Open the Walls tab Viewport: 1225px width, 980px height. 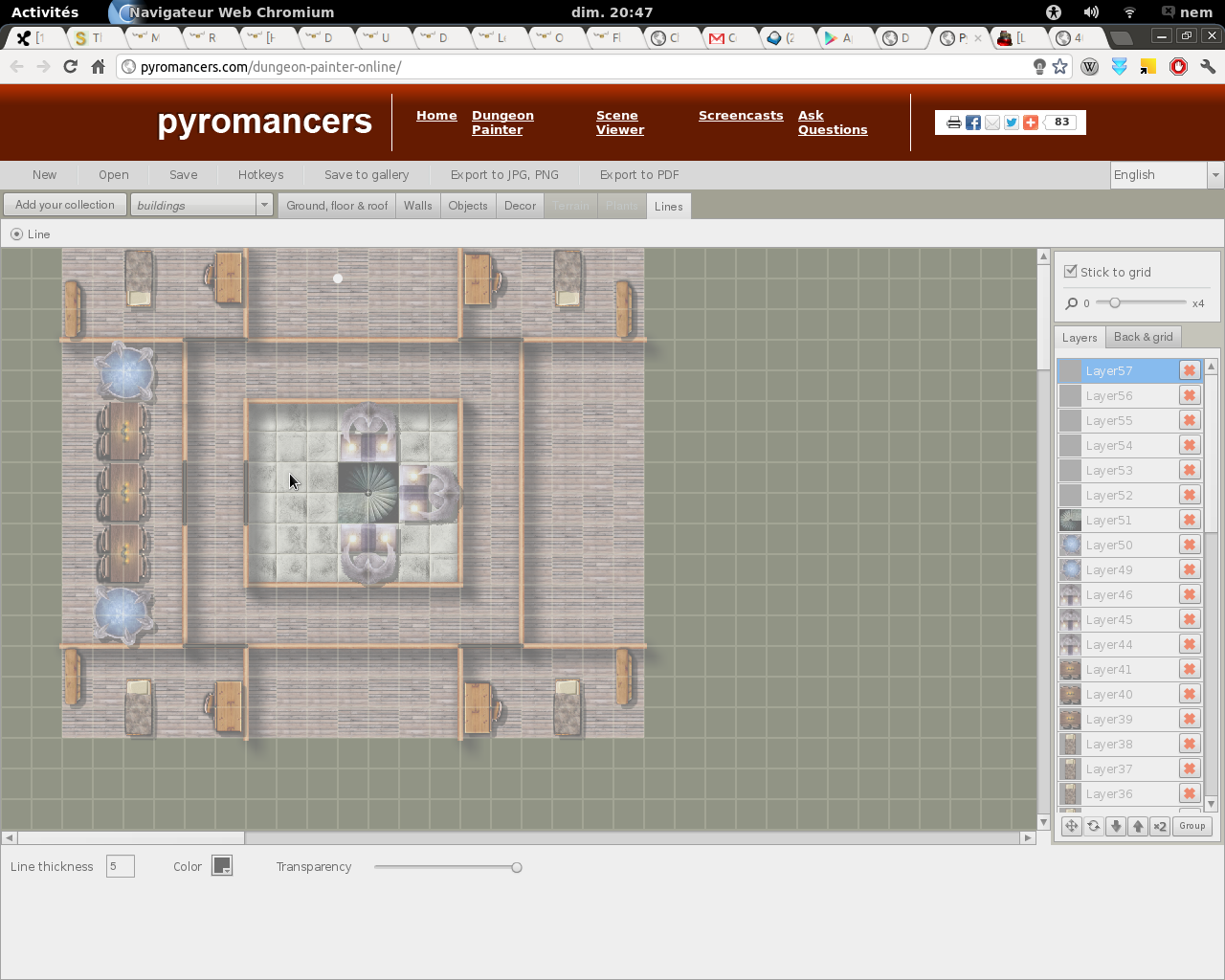(417, 206)
